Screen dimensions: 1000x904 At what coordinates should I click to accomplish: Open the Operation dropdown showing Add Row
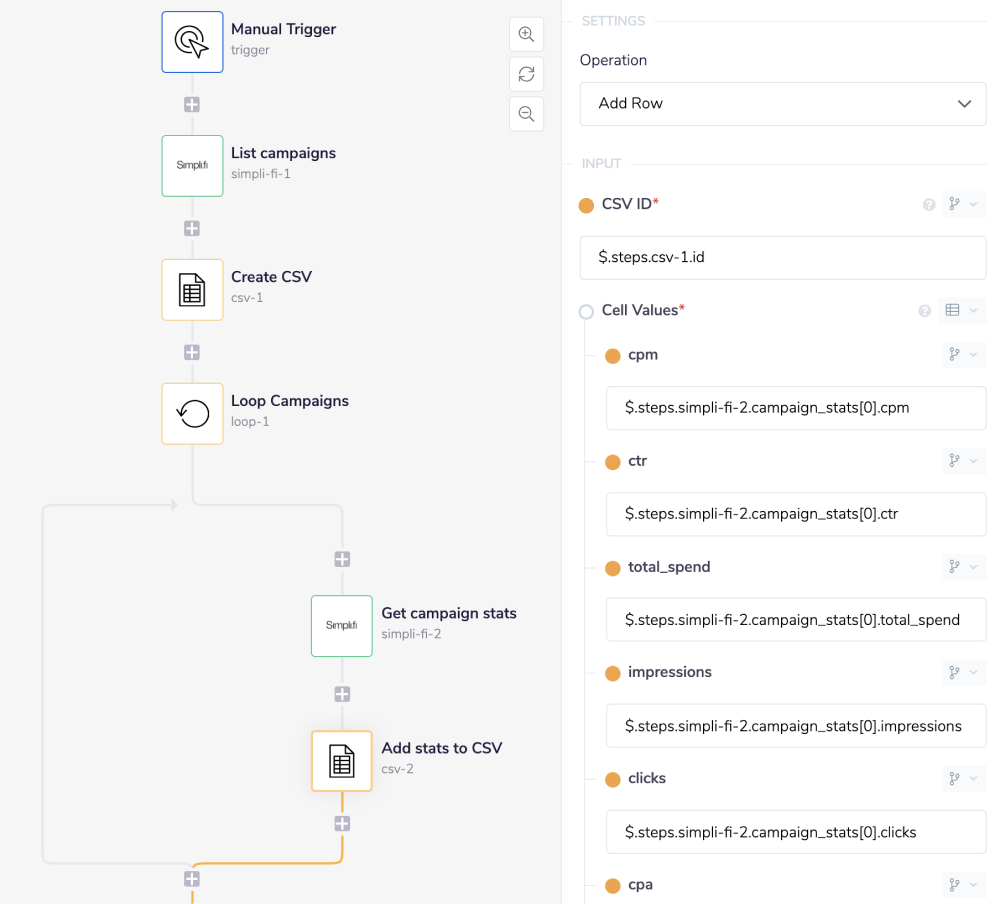tap(783, 104)
